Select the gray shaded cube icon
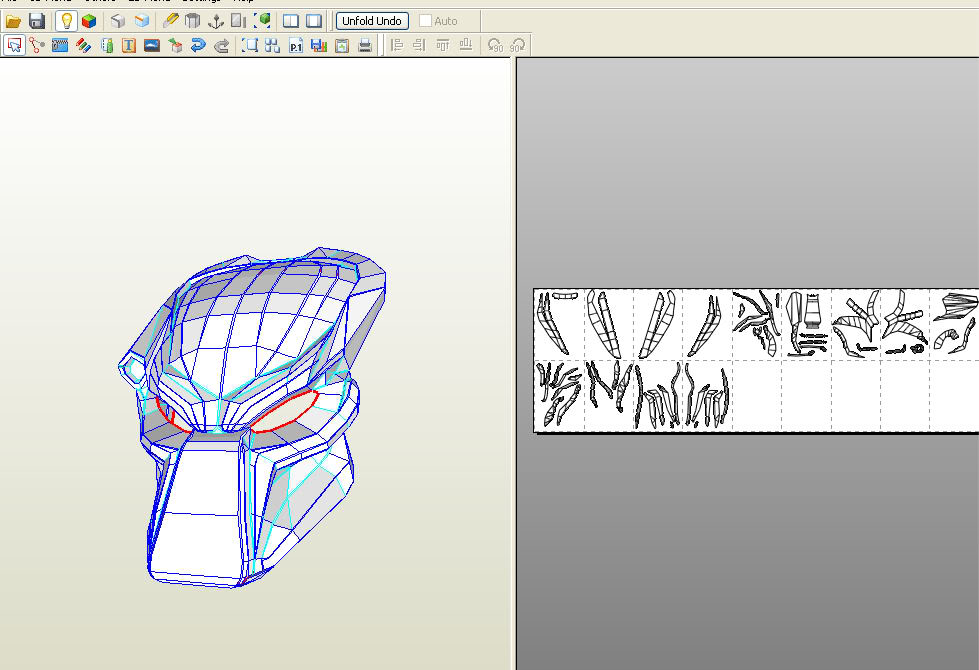The height and width of the screenshot is (670, 979). pyautogui.click(x=118, y=21)
